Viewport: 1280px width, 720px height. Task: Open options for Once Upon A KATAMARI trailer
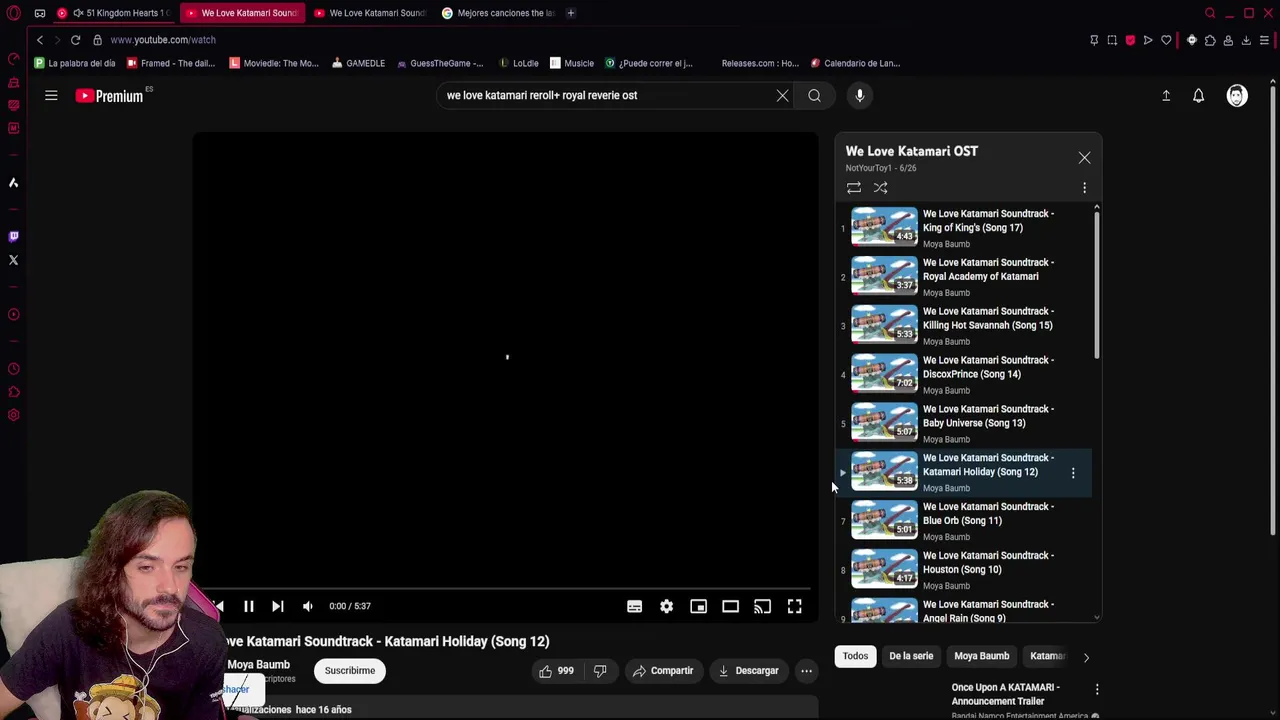[x=1097, y=689]
